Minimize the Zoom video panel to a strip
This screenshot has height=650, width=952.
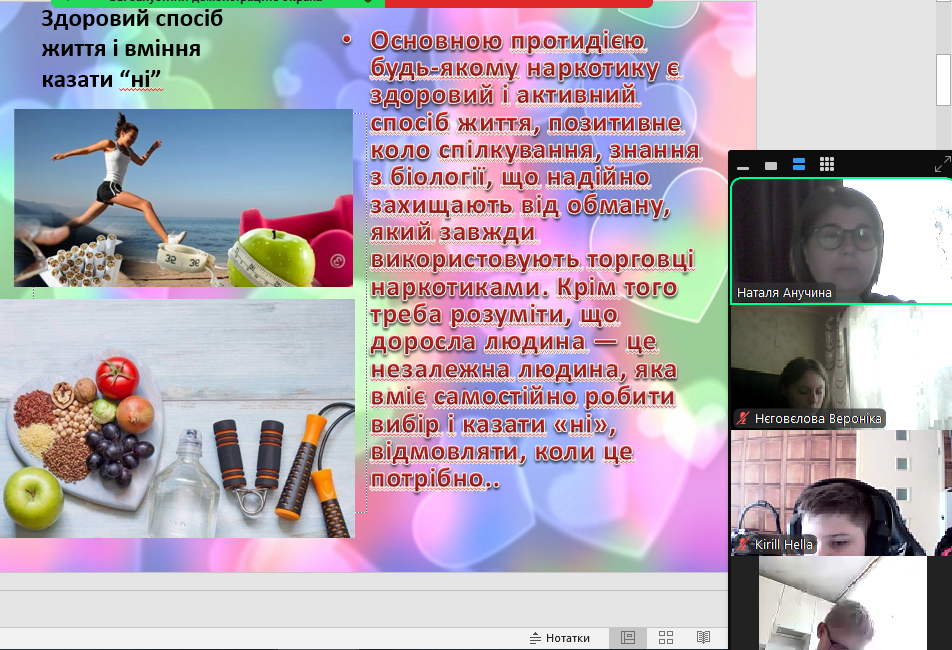(743, 167)
